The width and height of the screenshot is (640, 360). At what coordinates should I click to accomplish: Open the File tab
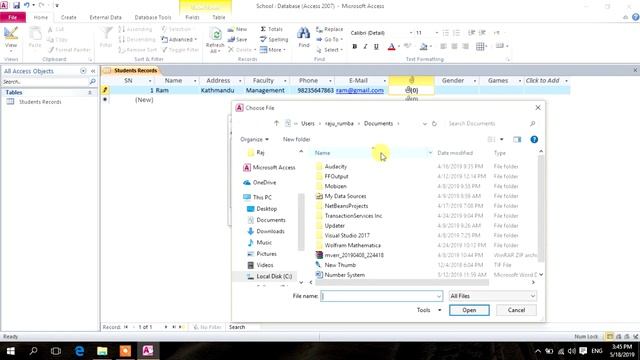click(x=13, y=17)
